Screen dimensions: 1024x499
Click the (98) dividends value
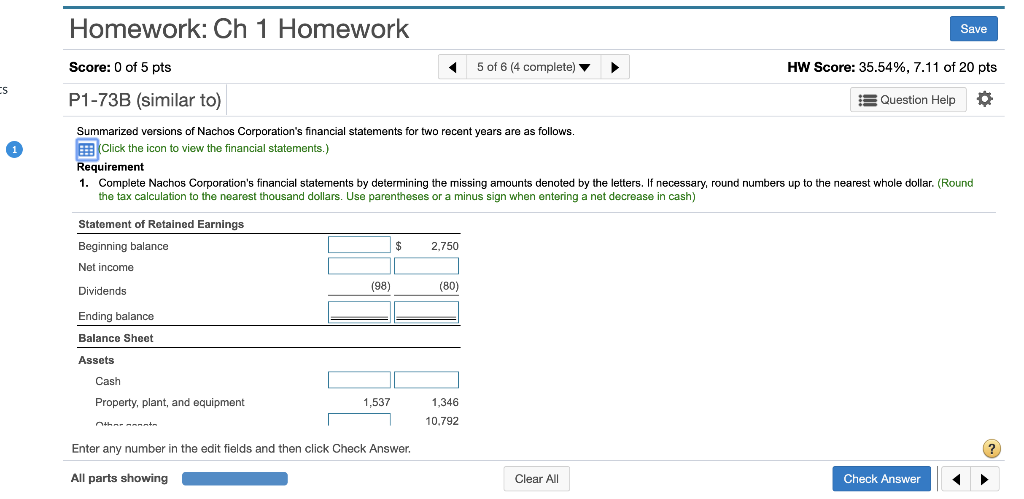click(x=380, y=286)
